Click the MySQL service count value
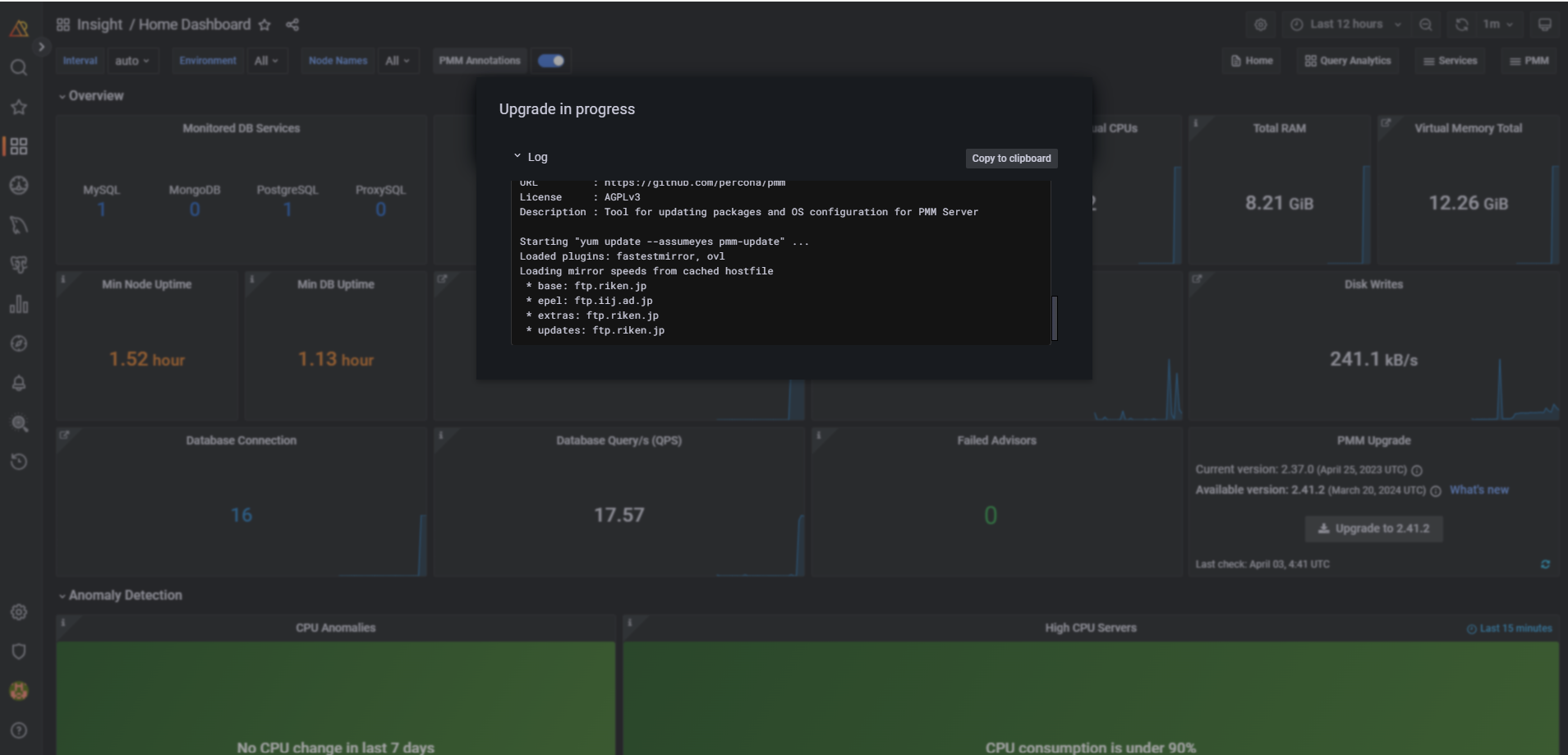The height and width of the screenshot is (755, 1568). [101, 209]
